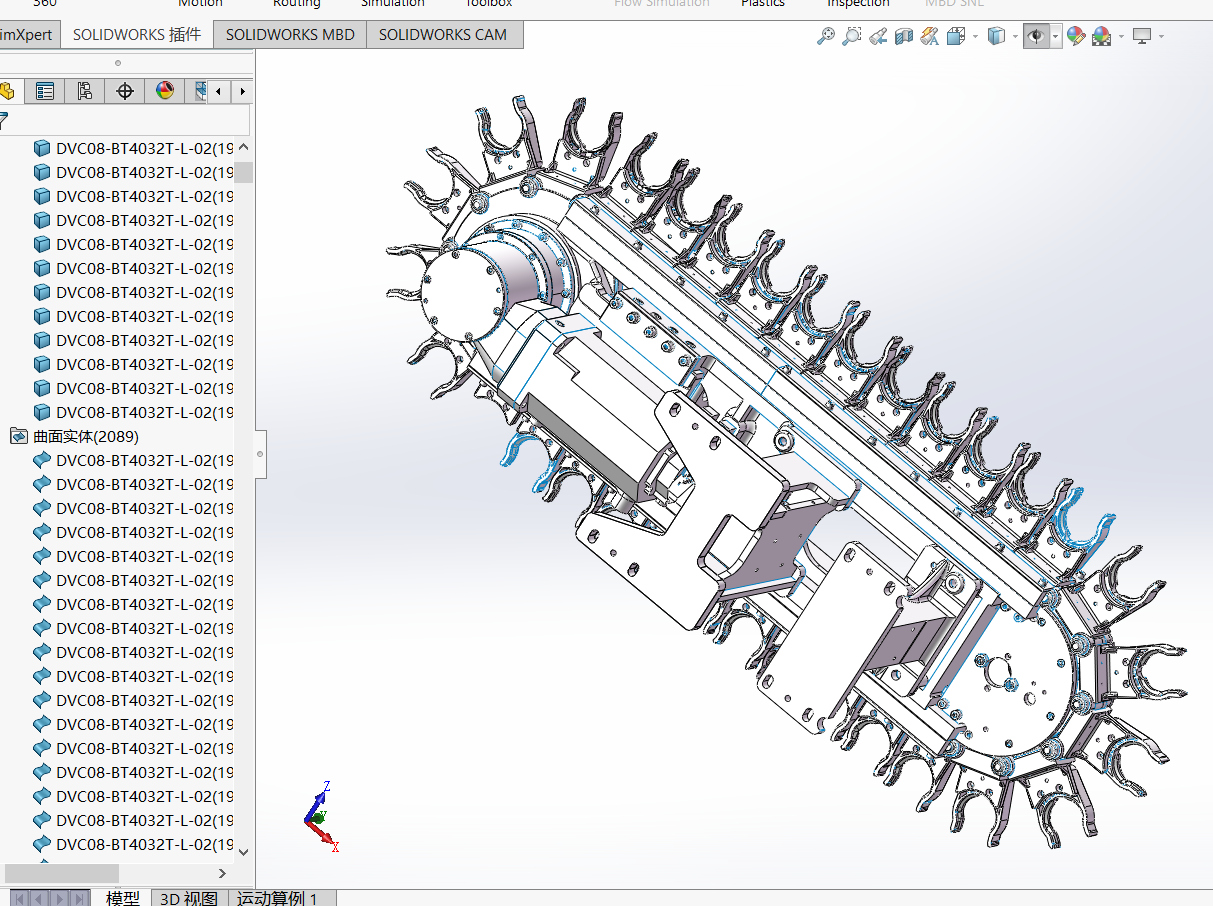The height and width of the screenshot is (906, 1213).
Task: Switch to the DimXpert command tab
Action: point(28,35)
